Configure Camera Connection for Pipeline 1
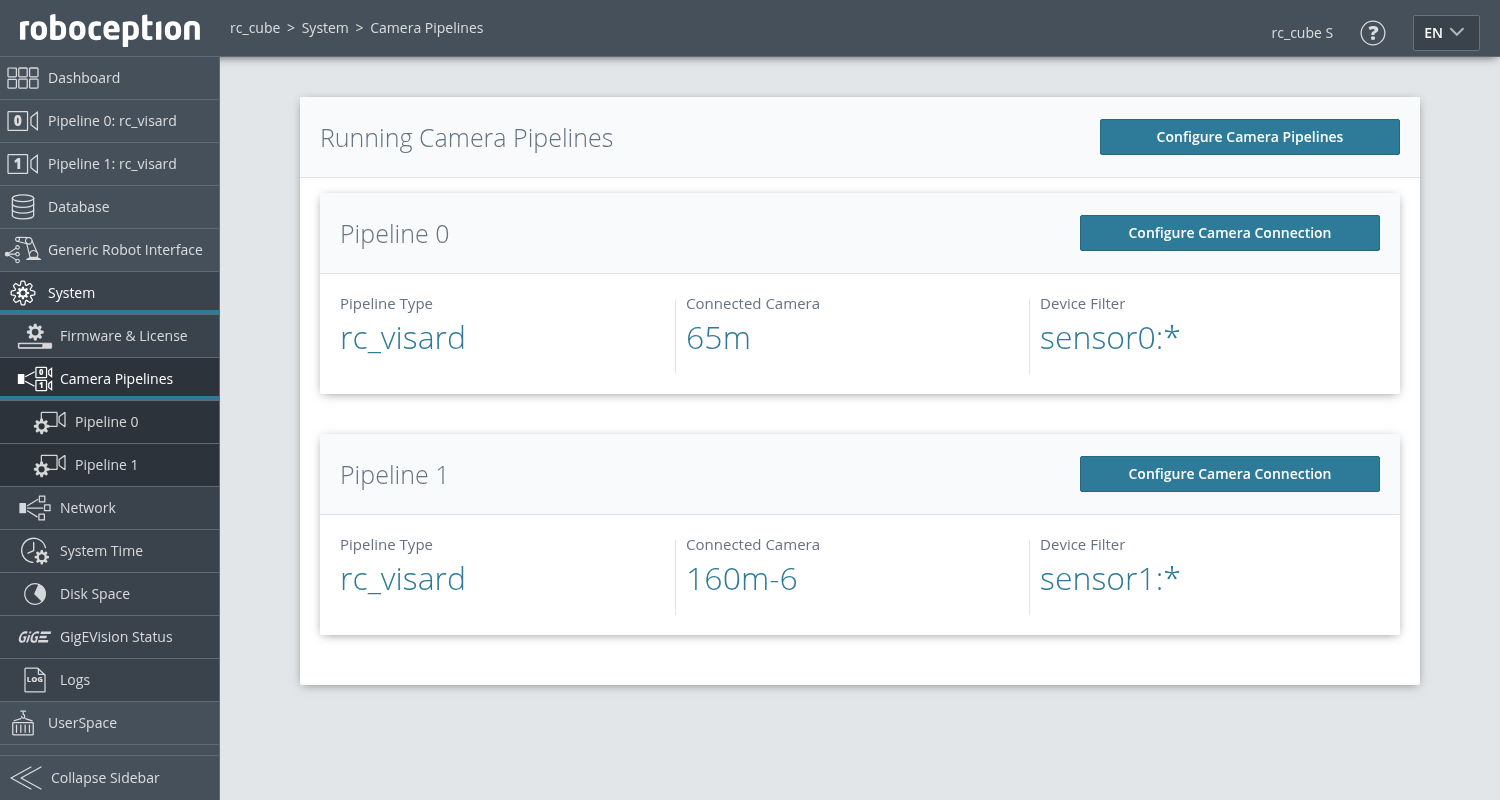The height and width of the screenshot is (800, 1500). [x=1229, y=474]
